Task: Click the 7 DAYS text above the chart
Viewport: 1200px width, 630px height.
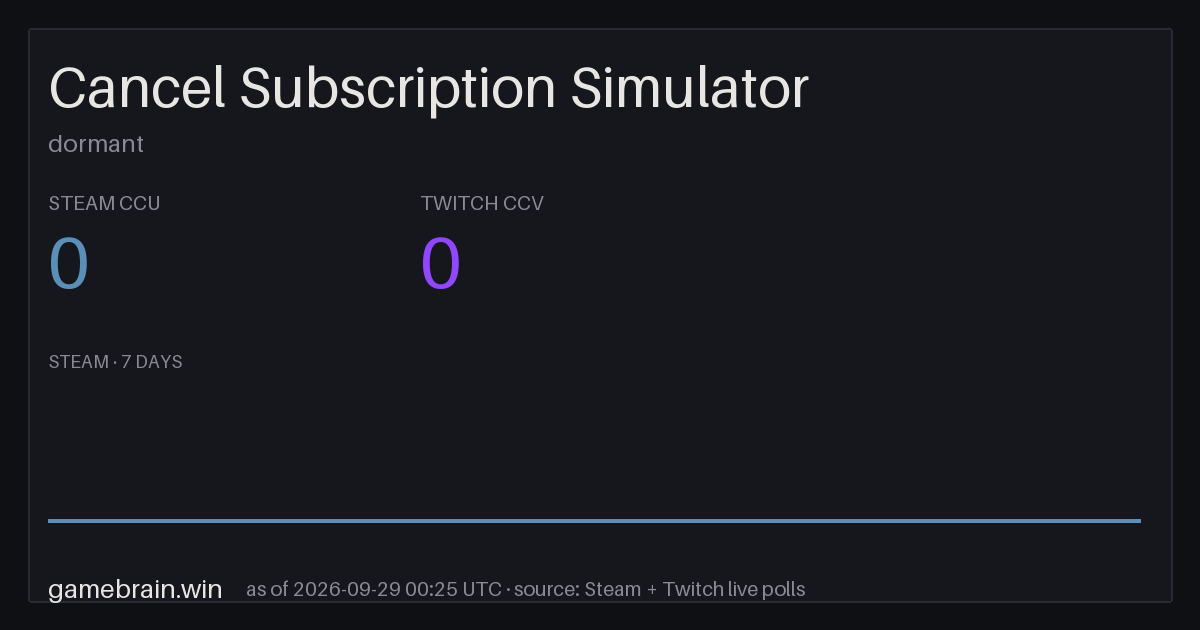Action: (152, 362)
